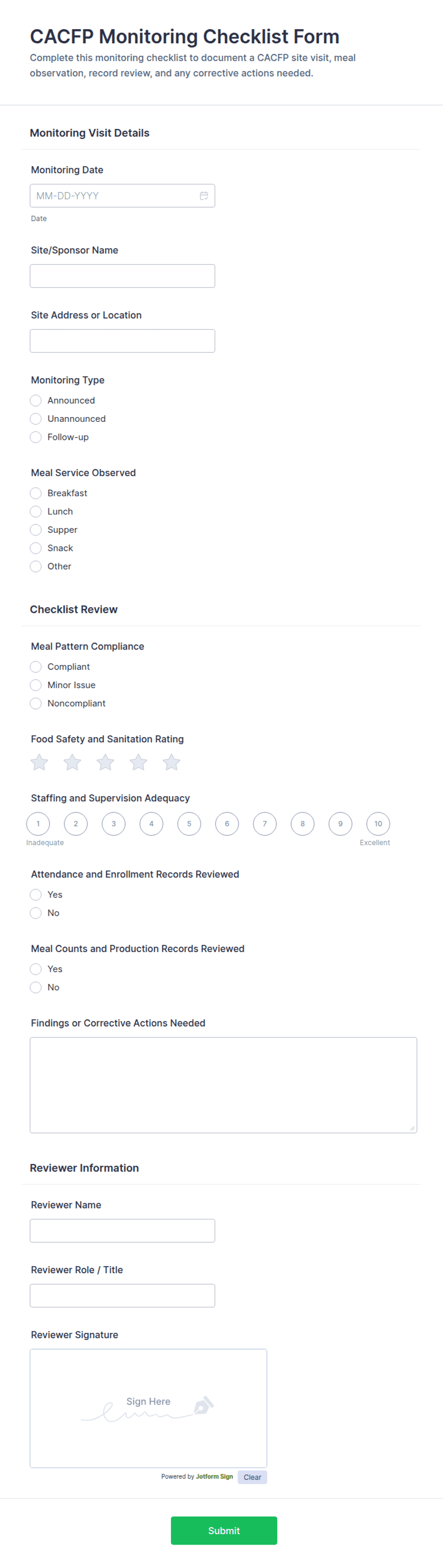Screen dimensions: 443x1568
Task: Rate Food Safety with the third star
Action: tap(105, 762)
